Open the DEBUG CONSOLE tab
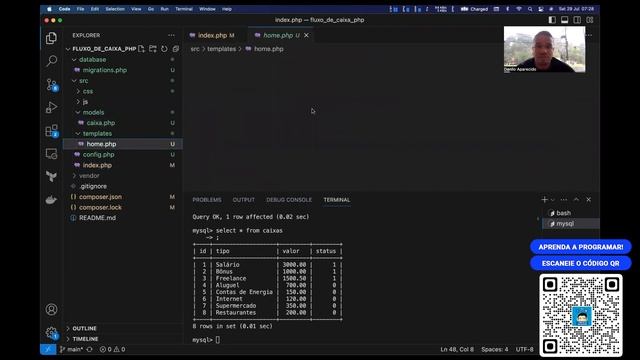This screenshot has width=640, height=360. click(289, 200)
